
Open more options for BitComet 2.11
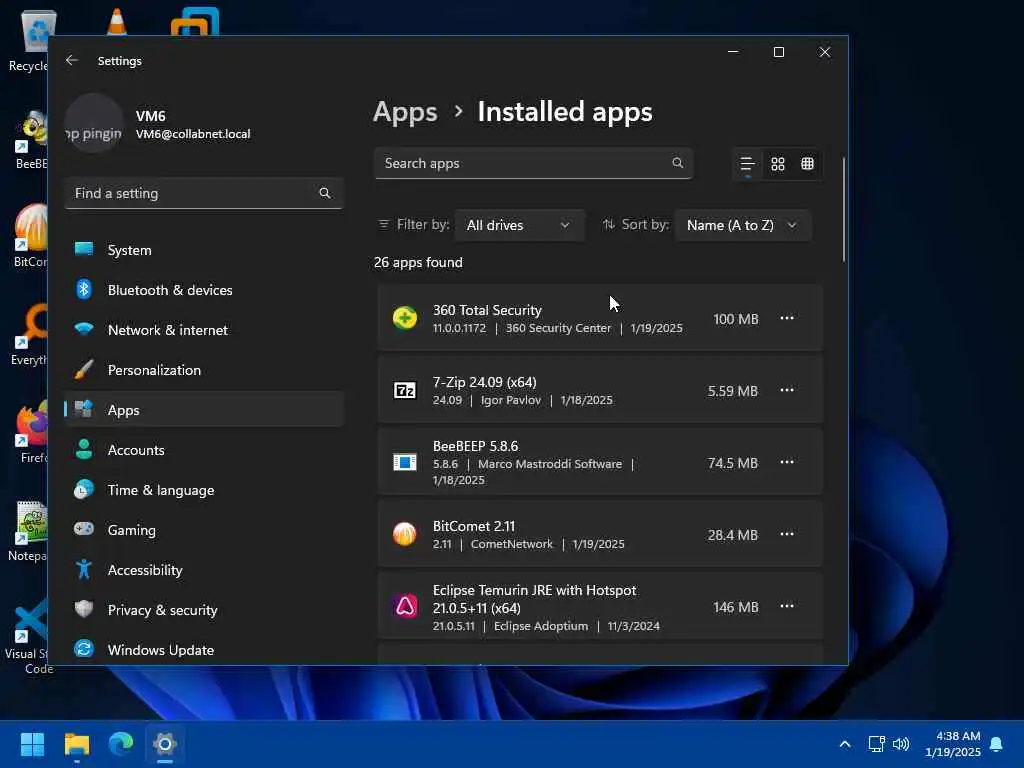pos(787,534)
